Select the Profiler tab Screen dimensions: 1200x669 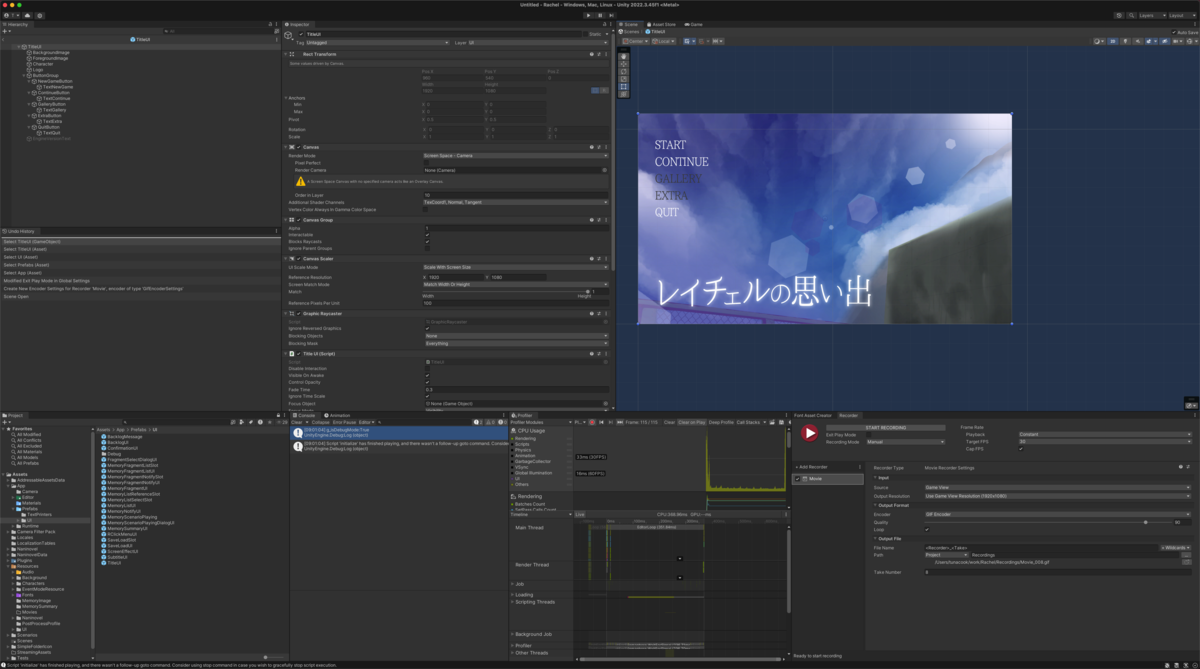click(x=523, y=415)
